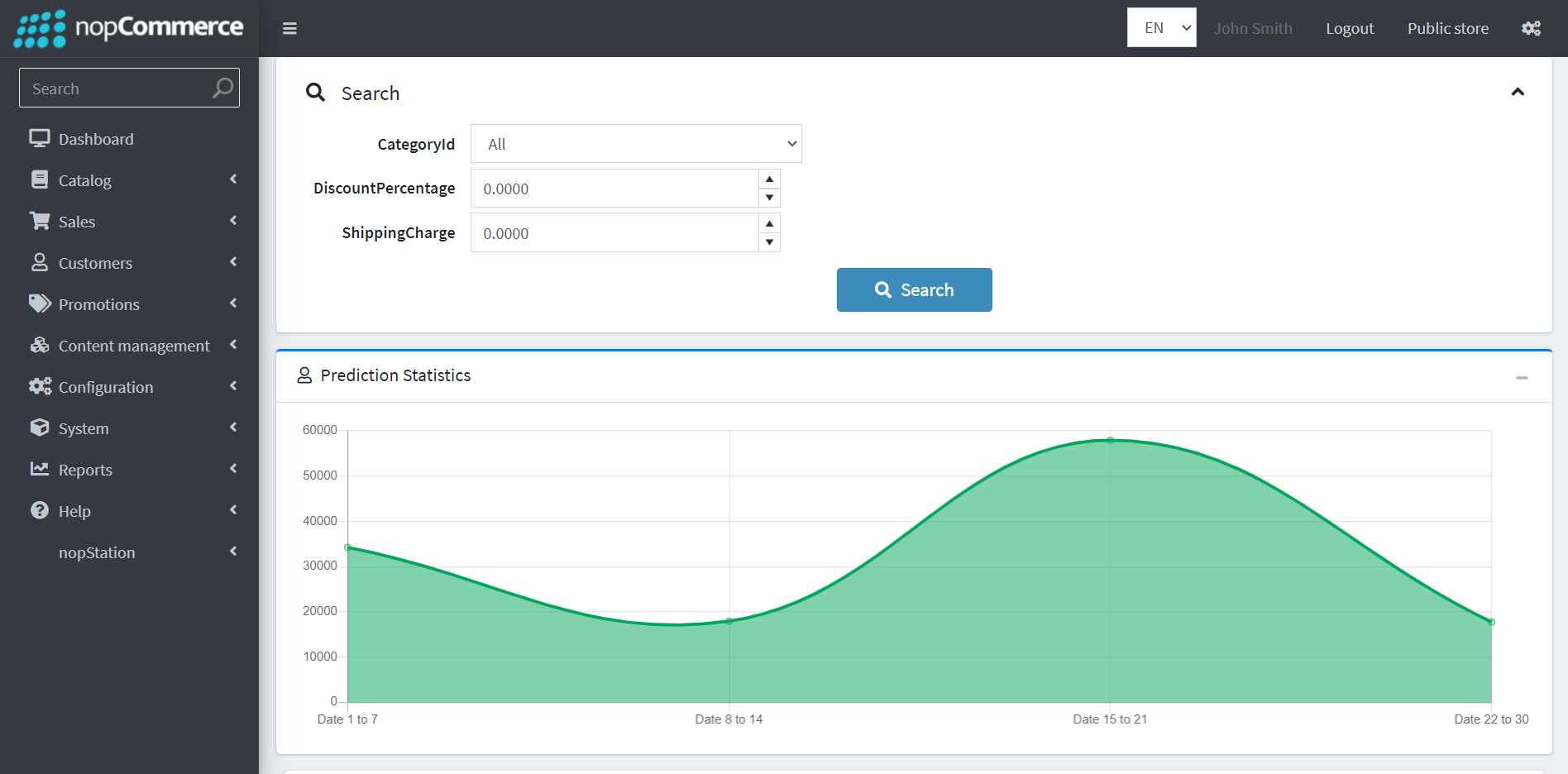Open the System menu item
This screenshot has height=774, width=1568.
129,428
